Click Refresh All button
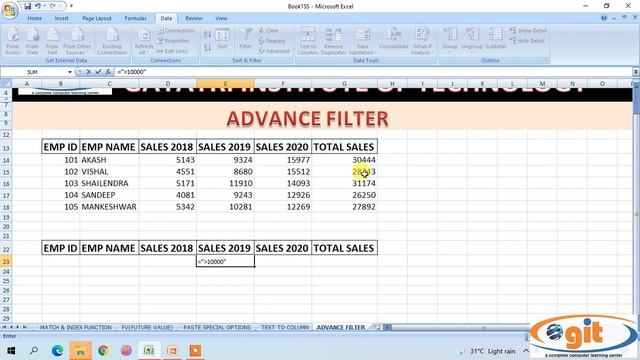640x360 pixels. click(x=144, y=41)
